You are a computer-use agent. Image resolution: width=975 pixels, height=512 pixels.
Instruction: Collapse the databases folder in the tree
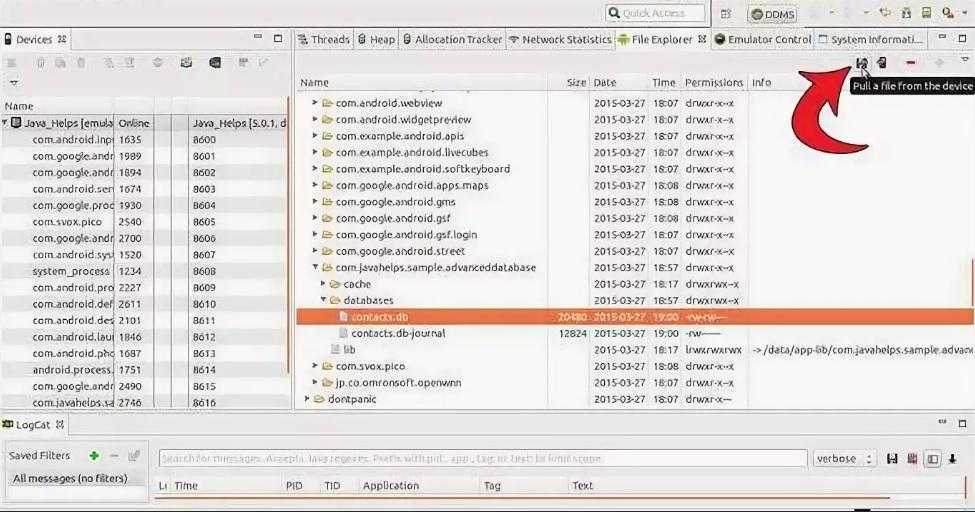pyautogui.click(x=323, y=300)
